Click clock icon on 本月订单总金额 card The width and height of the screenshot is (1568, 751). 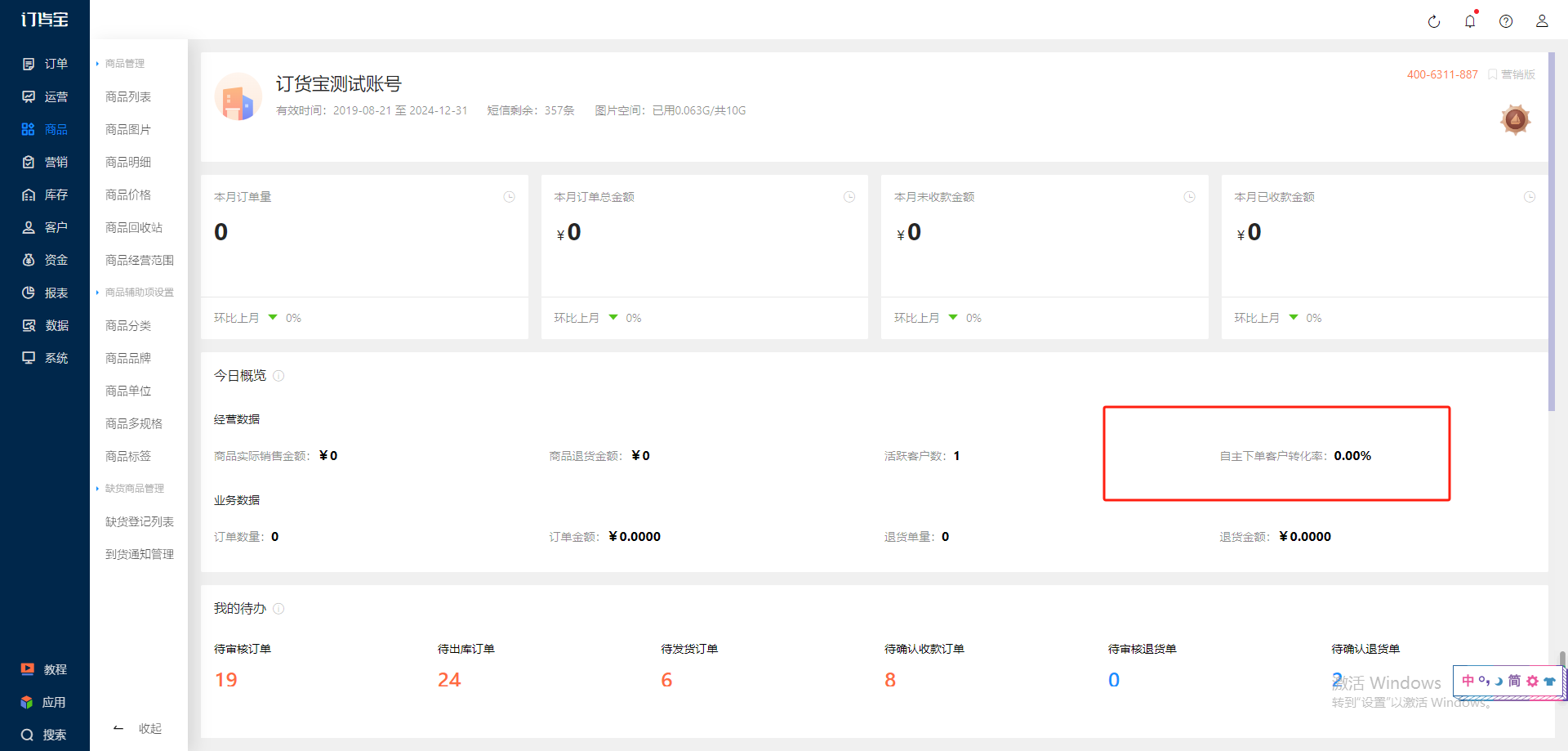tap(849, 197)
